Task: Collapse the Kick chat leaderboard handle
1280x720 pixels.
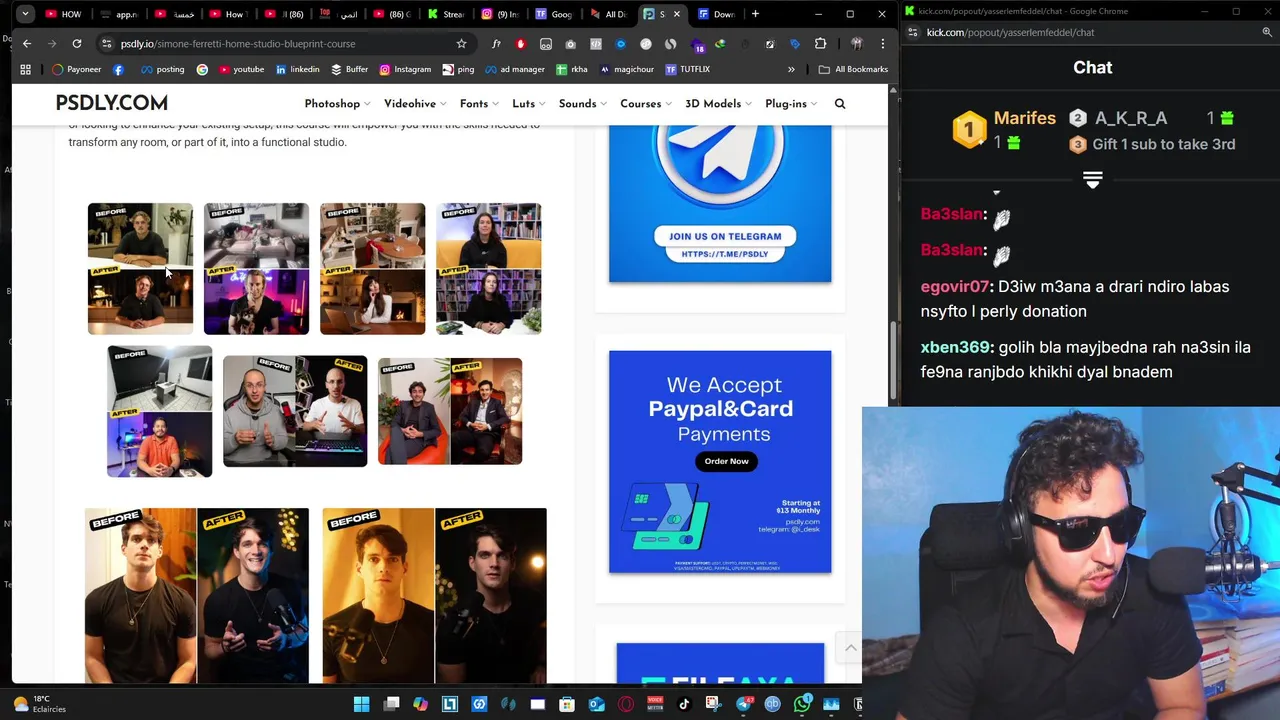Action: (1092, 180)
